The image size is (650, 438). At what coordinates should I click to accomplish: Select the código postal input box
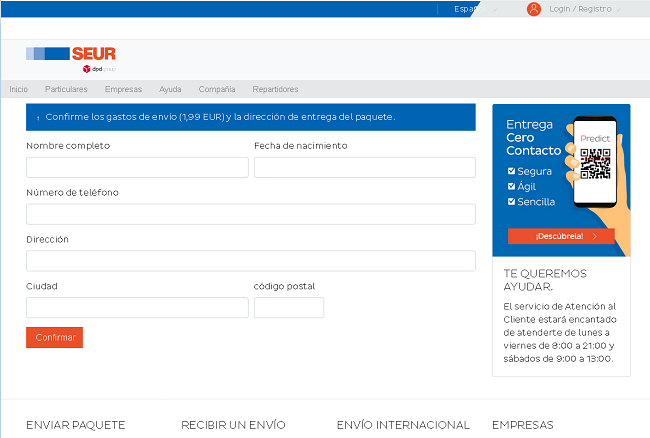(x=288, y=307)
